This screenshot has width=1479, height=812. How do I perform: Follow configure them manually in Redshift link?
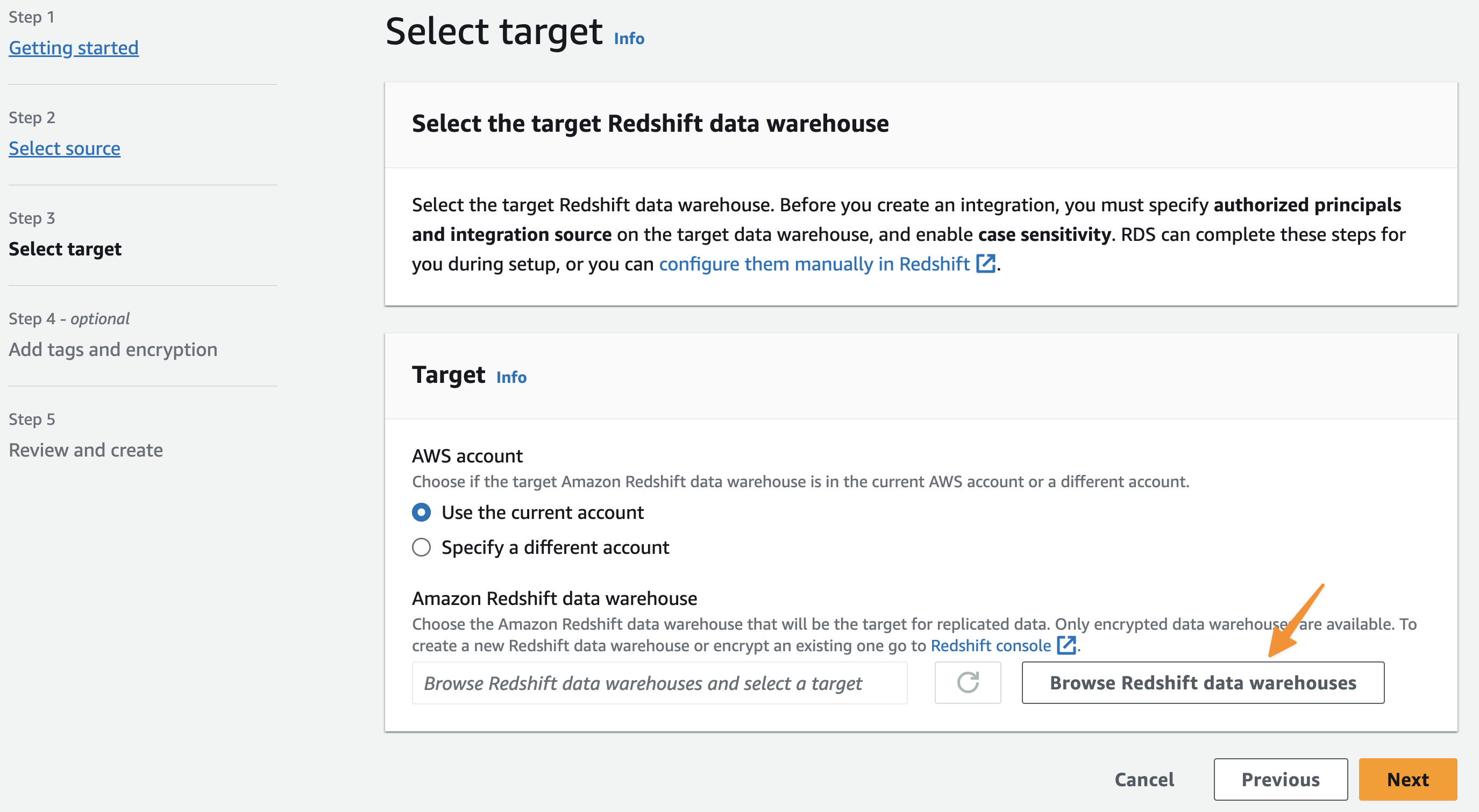814,263
